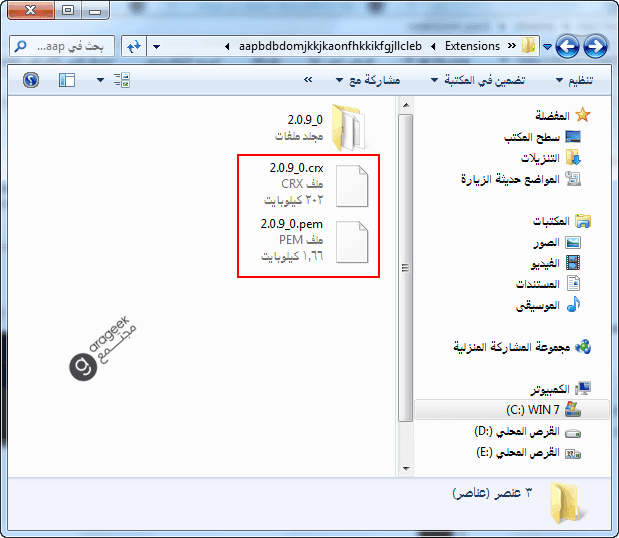This screenshot has height=538, width=619.
Task: Click the refresh button beside the address bar
Action: point(132,46)
